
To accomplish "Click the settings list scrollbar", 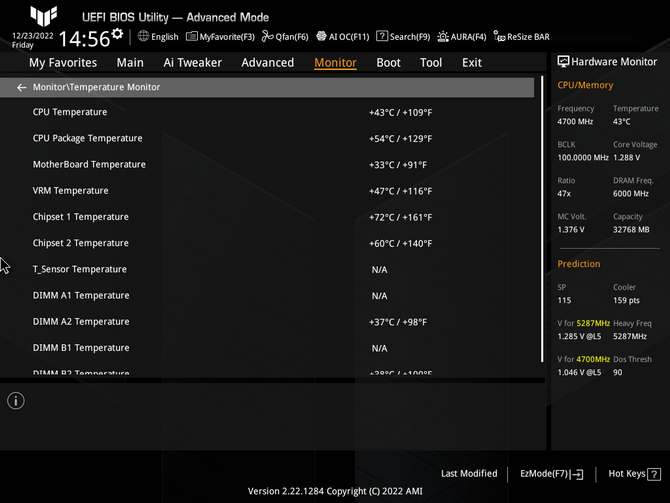I will [x=542, y=219].
